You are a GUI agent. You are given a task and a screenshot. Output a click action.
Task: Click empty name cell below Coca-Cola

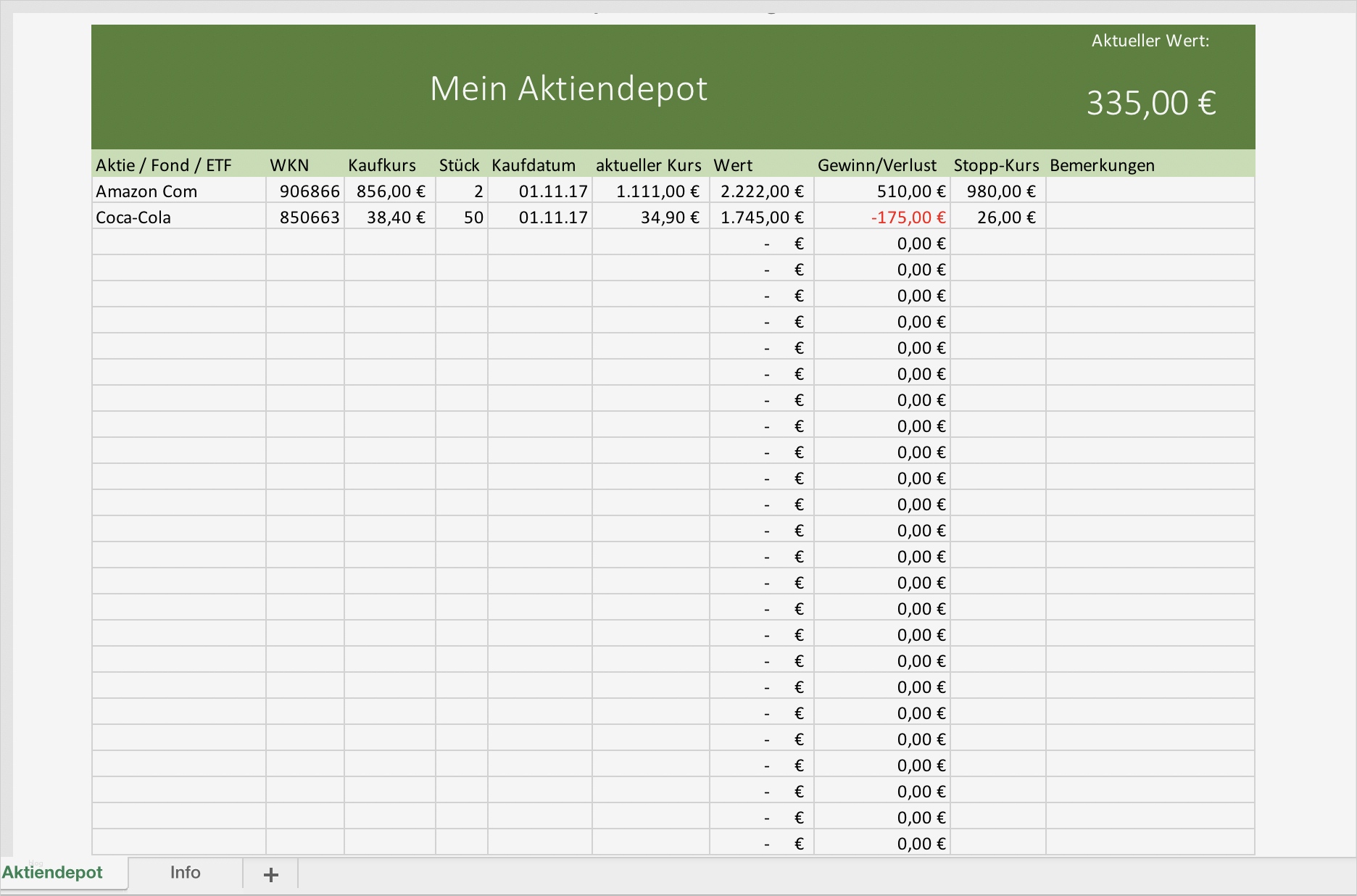pos(179,243)
